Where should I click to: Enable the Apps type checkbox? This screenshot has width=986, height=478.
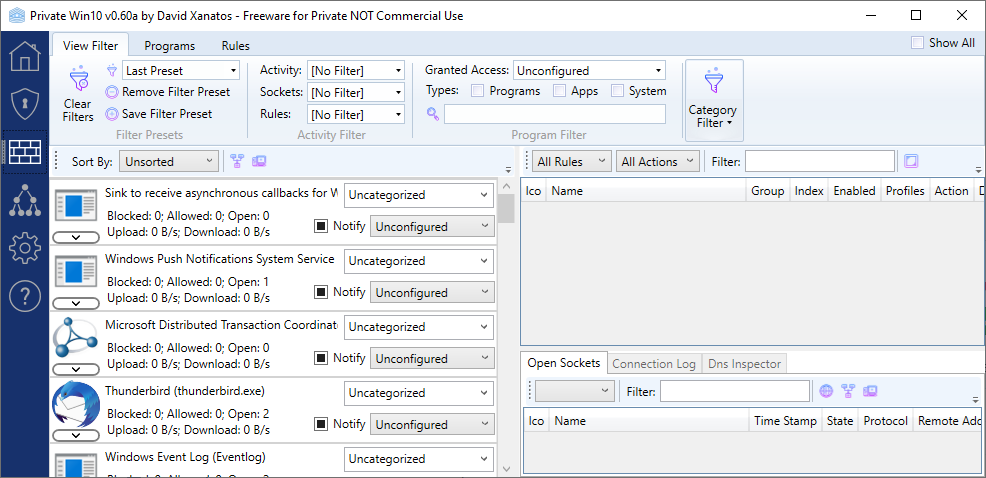coord(559,91)
